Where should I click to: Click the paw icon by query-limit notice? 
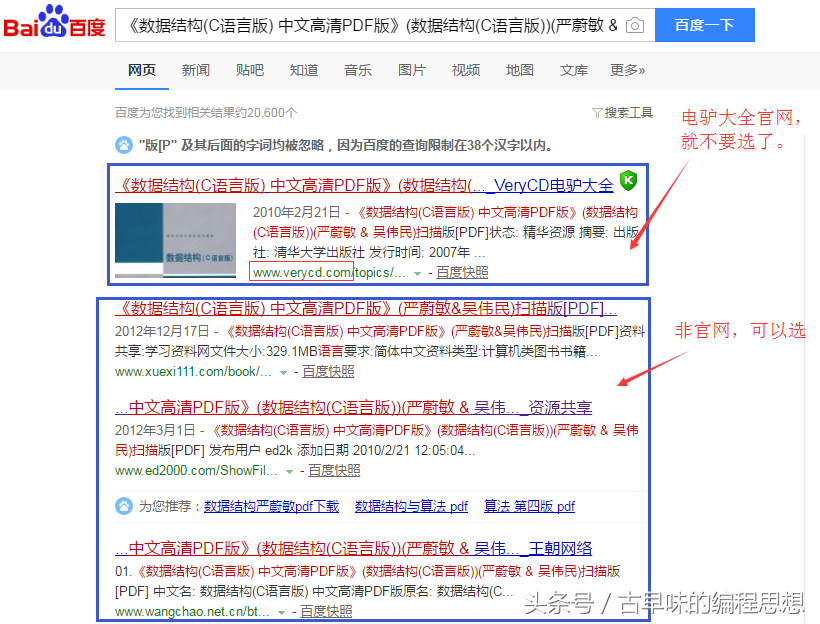[124, 145]
